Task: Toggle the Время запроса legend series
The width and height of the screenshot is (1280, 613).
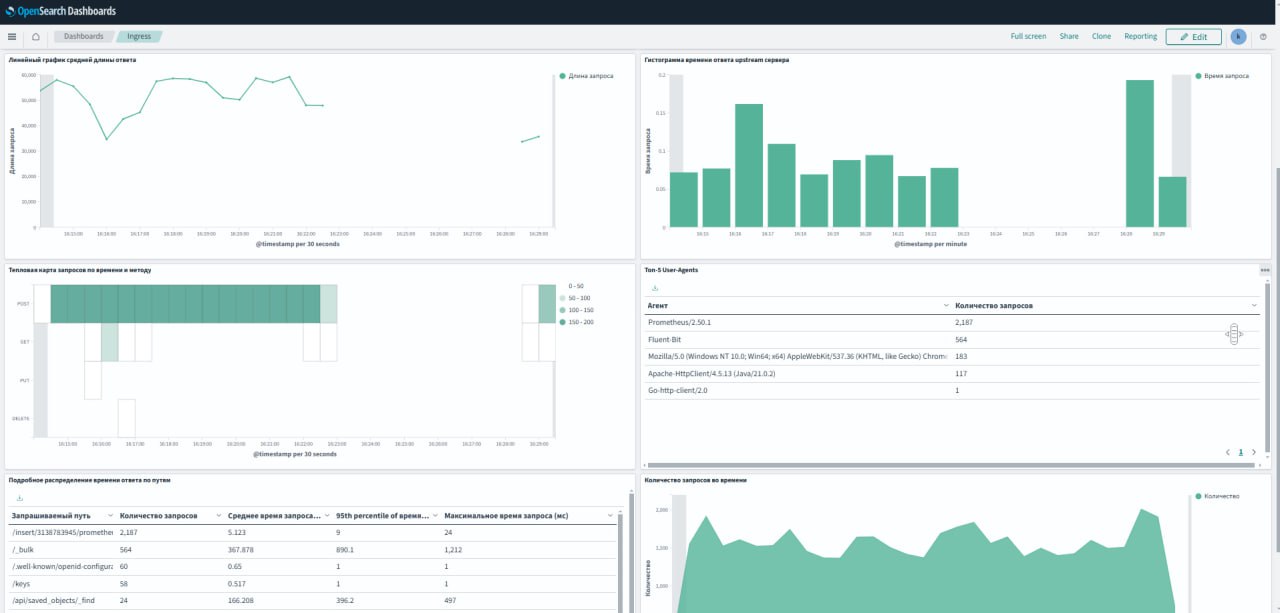Action: pos(1225,76)
